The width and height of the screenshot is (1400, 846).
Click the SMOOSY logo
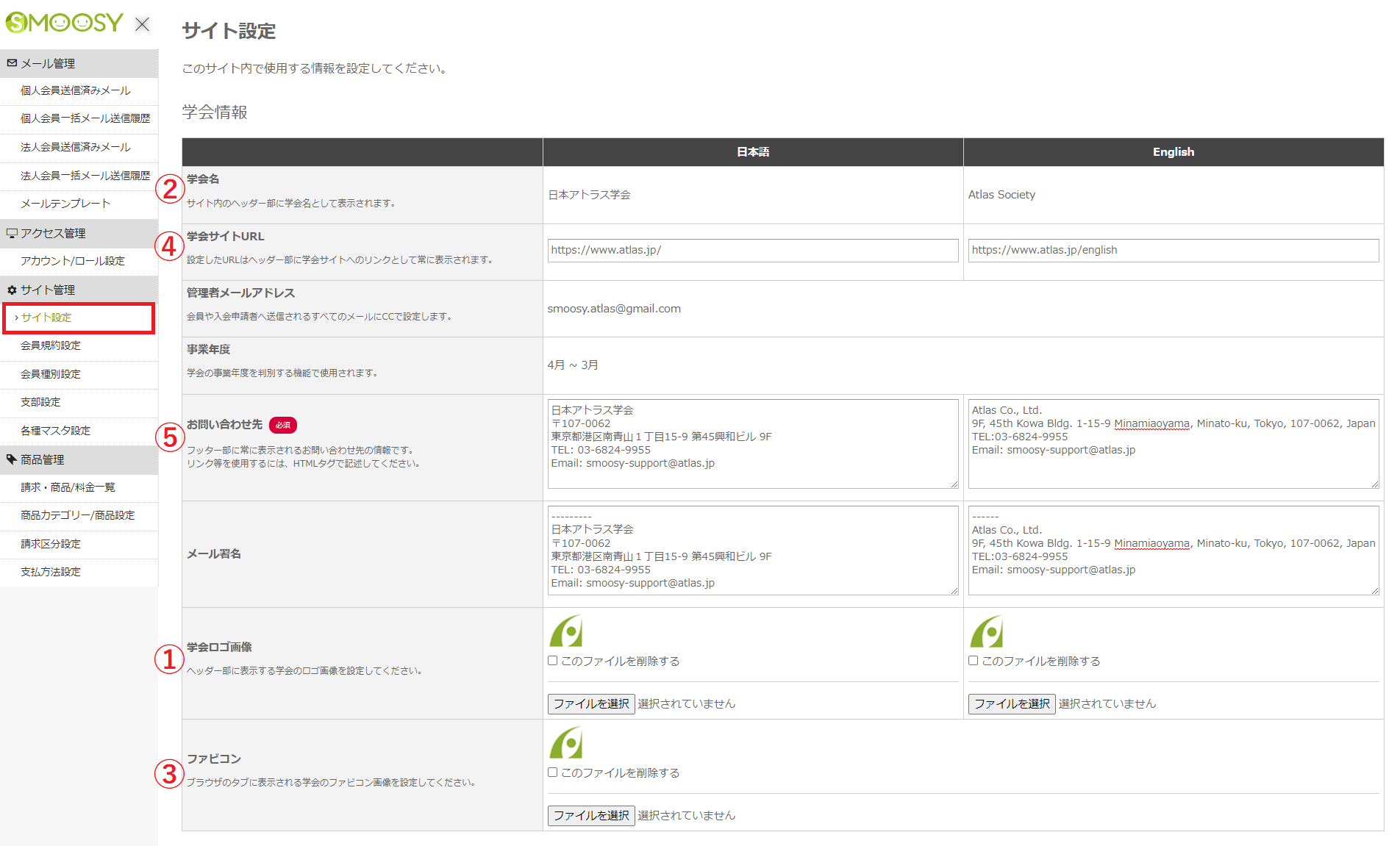tap(64, 23)
